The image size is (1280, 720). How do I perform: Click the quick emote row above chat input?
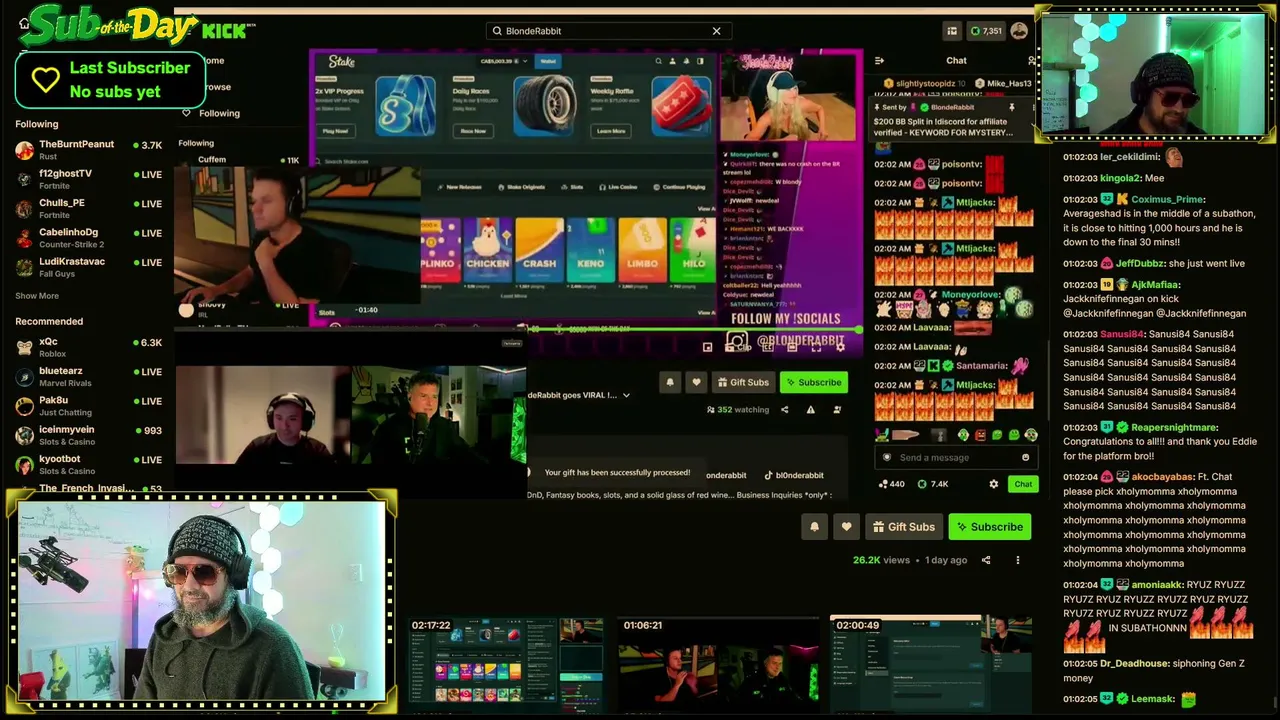coord(956,435)
